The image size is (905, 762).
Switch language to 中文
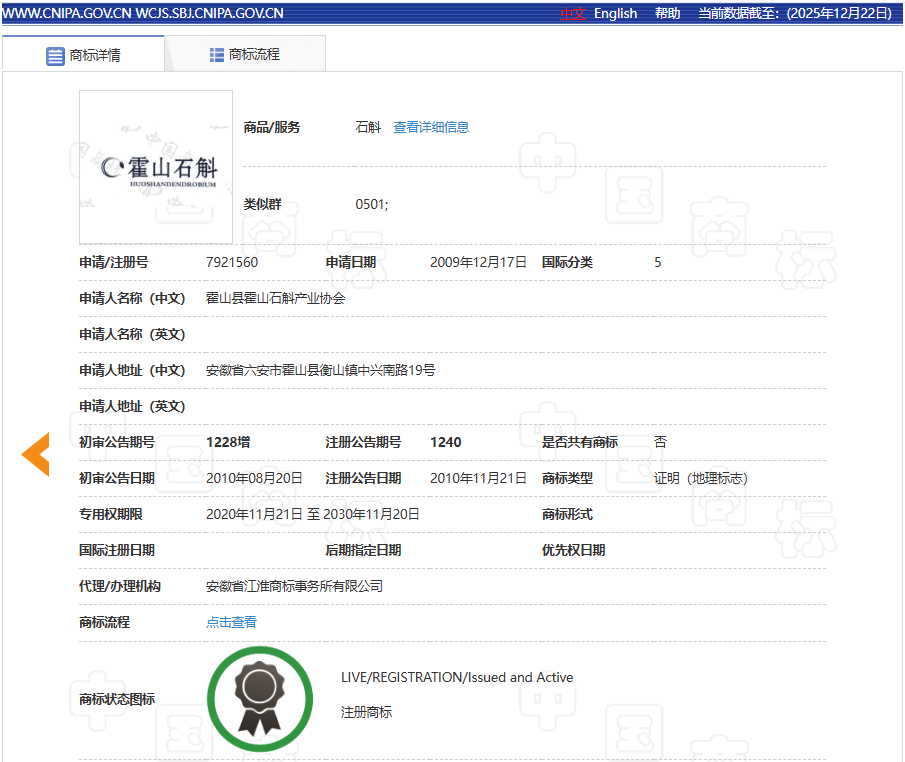573,13
